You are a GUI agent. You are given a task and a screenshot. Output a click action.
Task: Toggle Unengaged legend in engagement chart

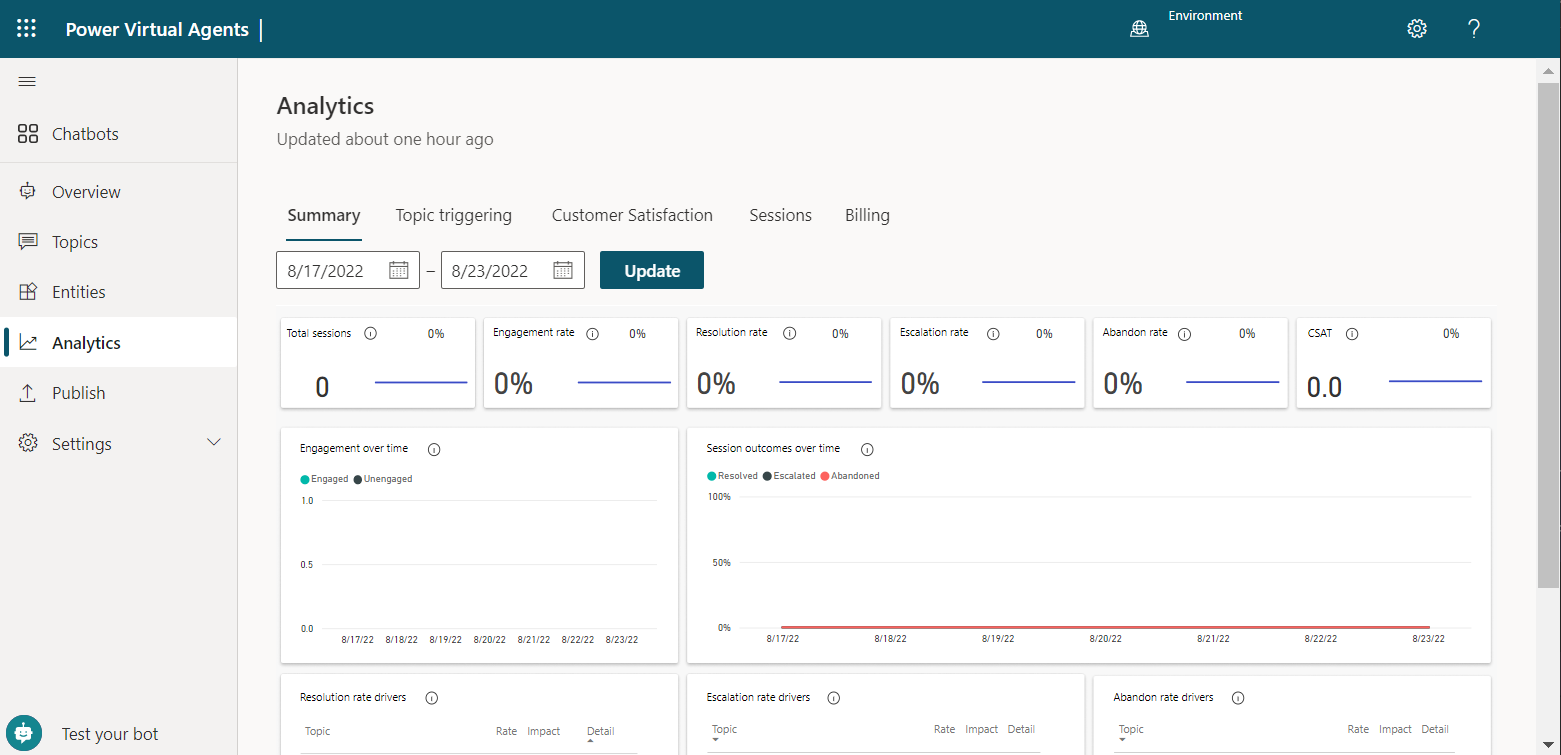click(x=383, y=479)
